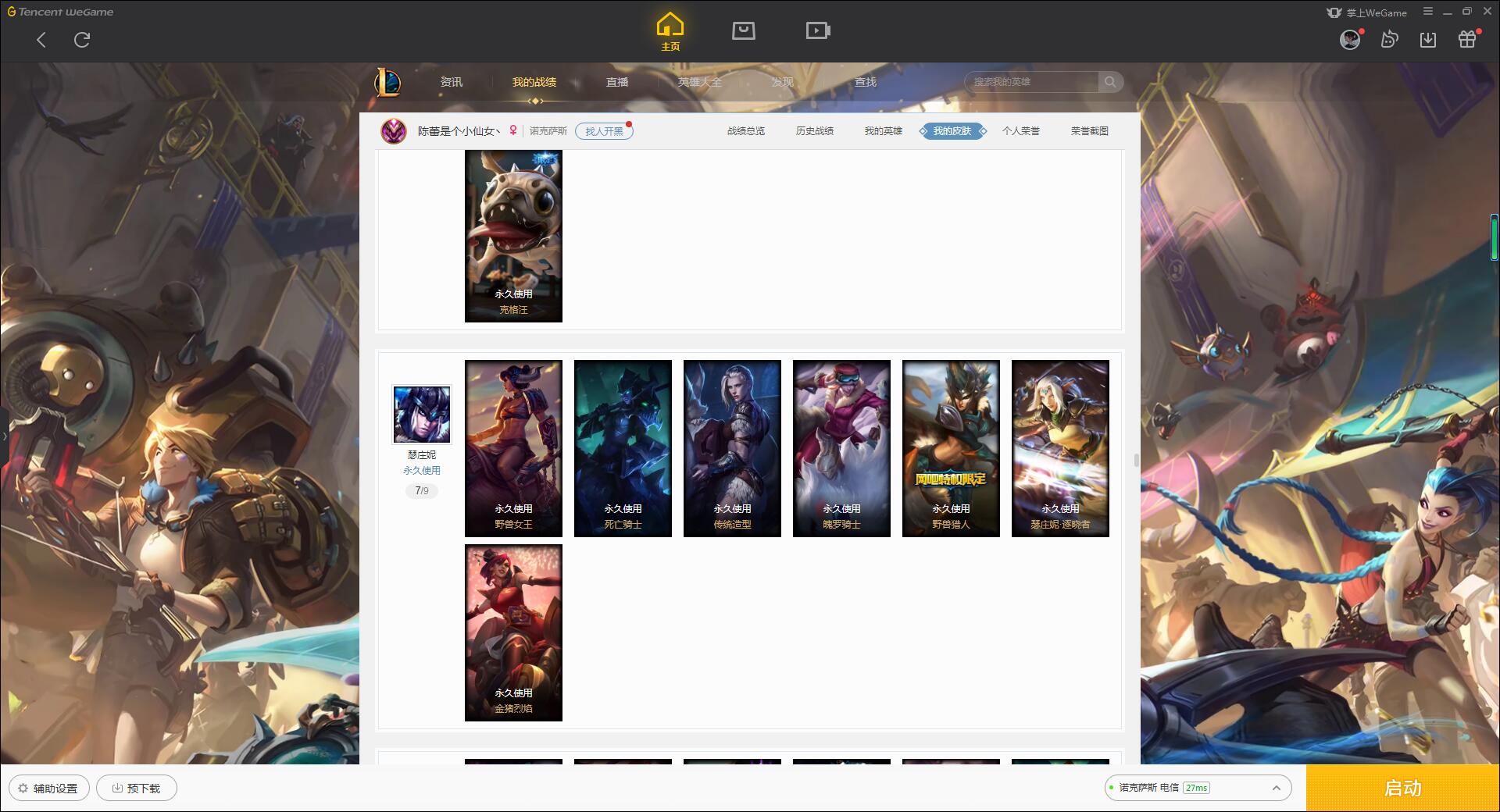Image resolution: width=1500 pixels, height=812 pixels.
Task: Click the 诺克萨斯 server label near player name
Action: tap(548, 131)
